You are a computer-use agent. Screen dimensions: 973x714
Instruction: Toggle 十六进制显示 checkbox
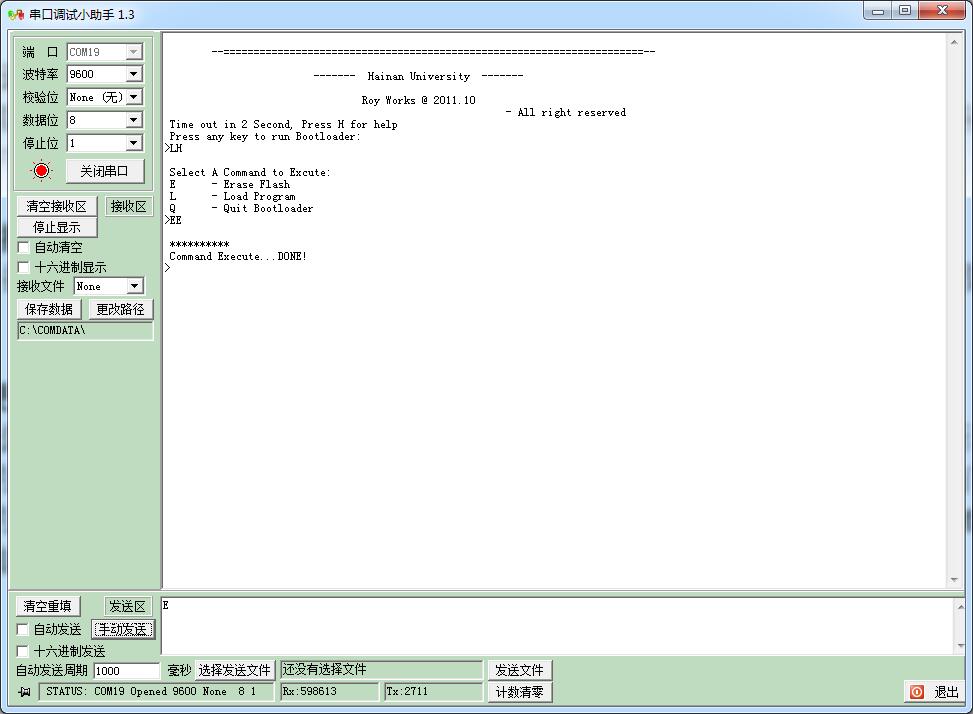point(24,267)
